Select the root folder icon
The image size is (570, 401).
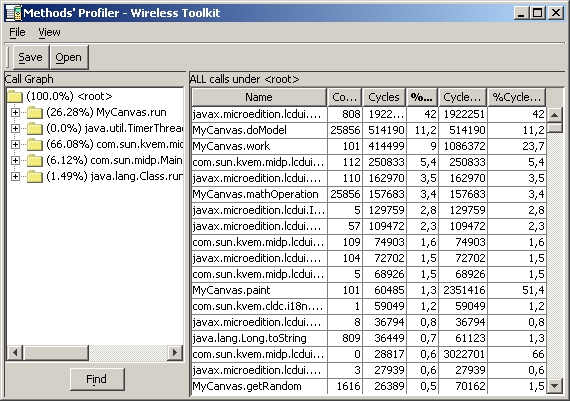click(x=15, y=96)
